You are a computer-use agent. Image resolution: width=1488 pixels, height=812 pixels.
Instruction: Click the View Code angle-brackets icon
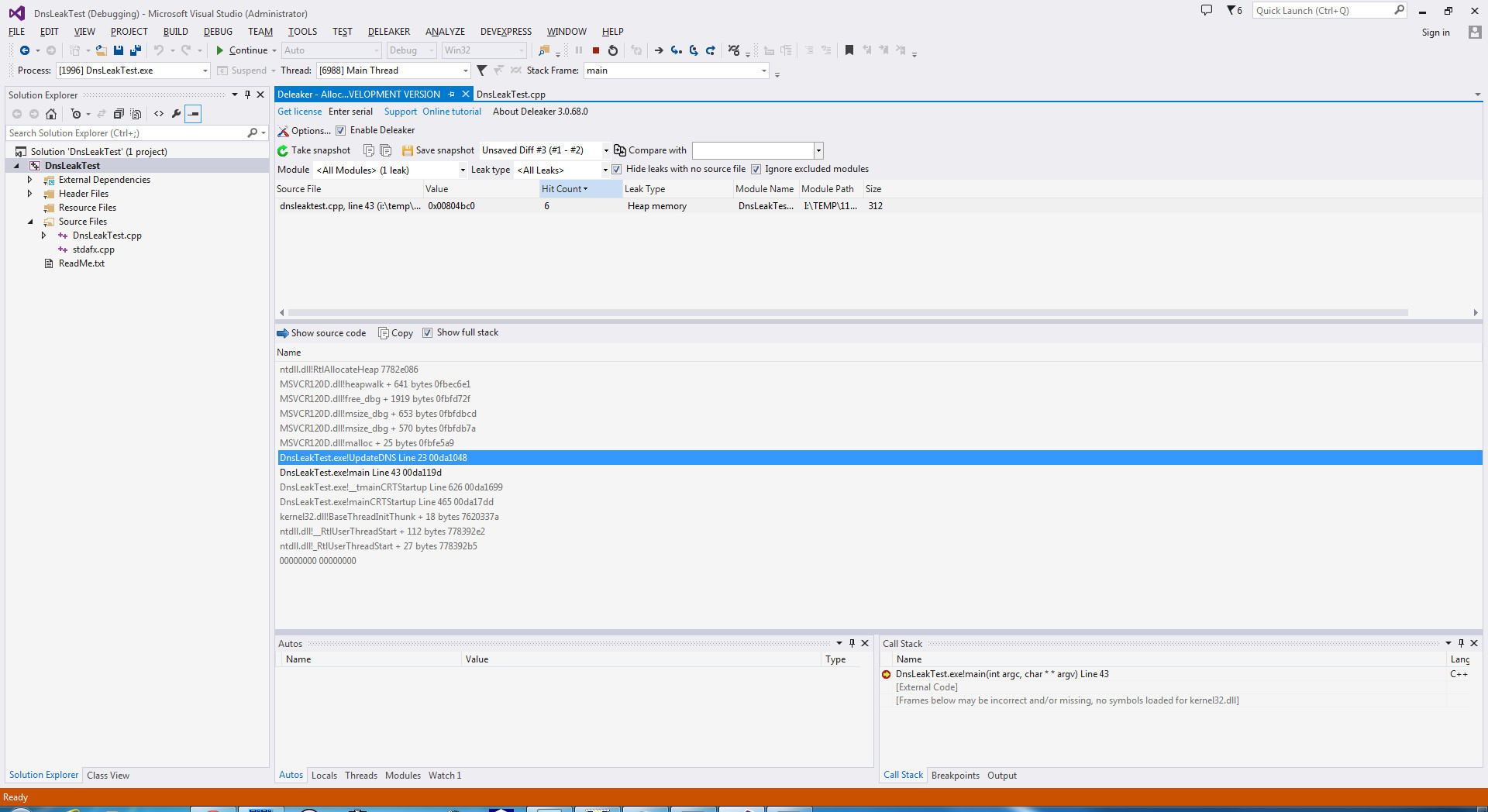pos(159,114)
